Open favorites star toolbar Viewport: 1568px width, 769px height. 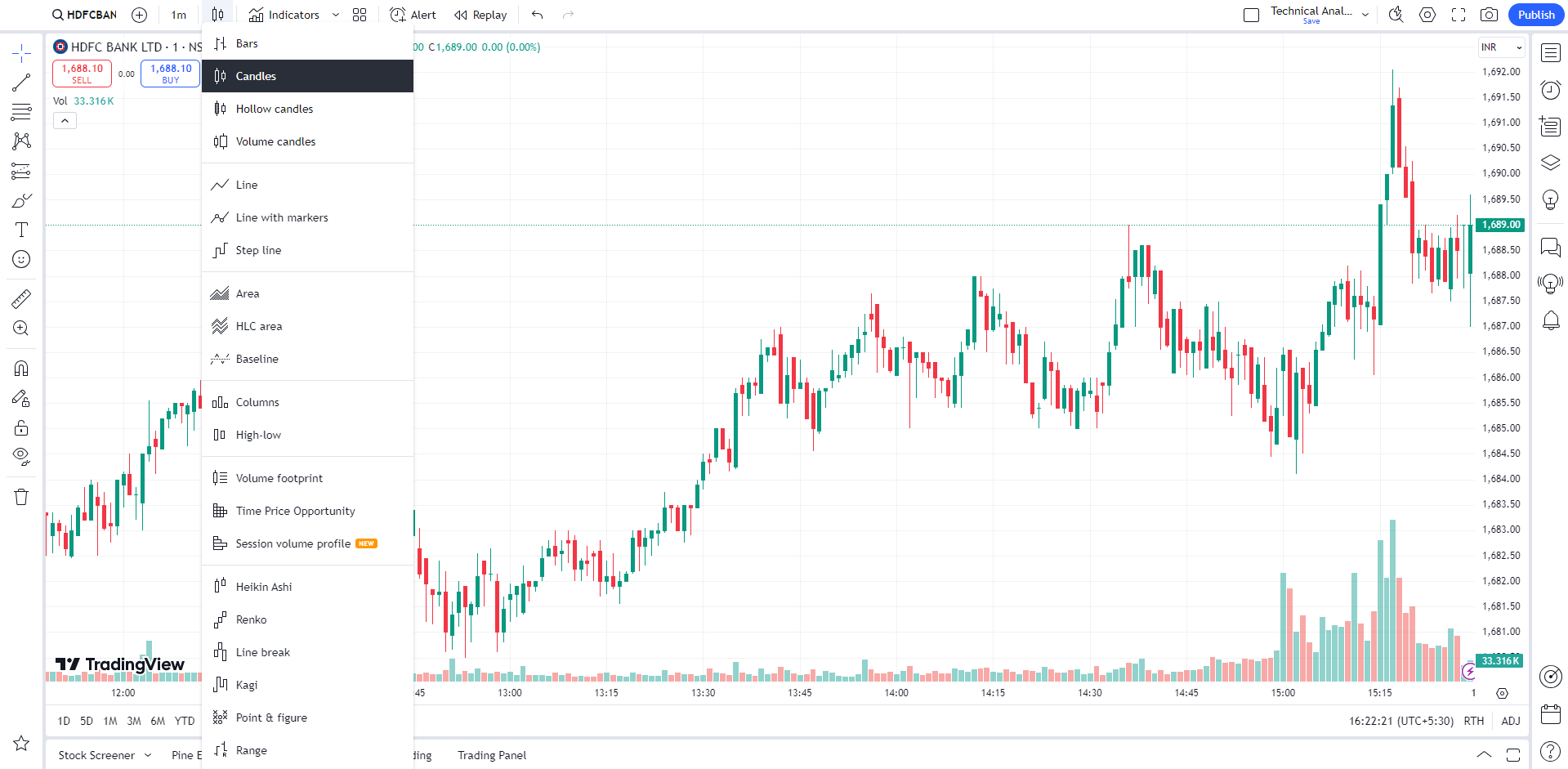[x=21, y=743]
